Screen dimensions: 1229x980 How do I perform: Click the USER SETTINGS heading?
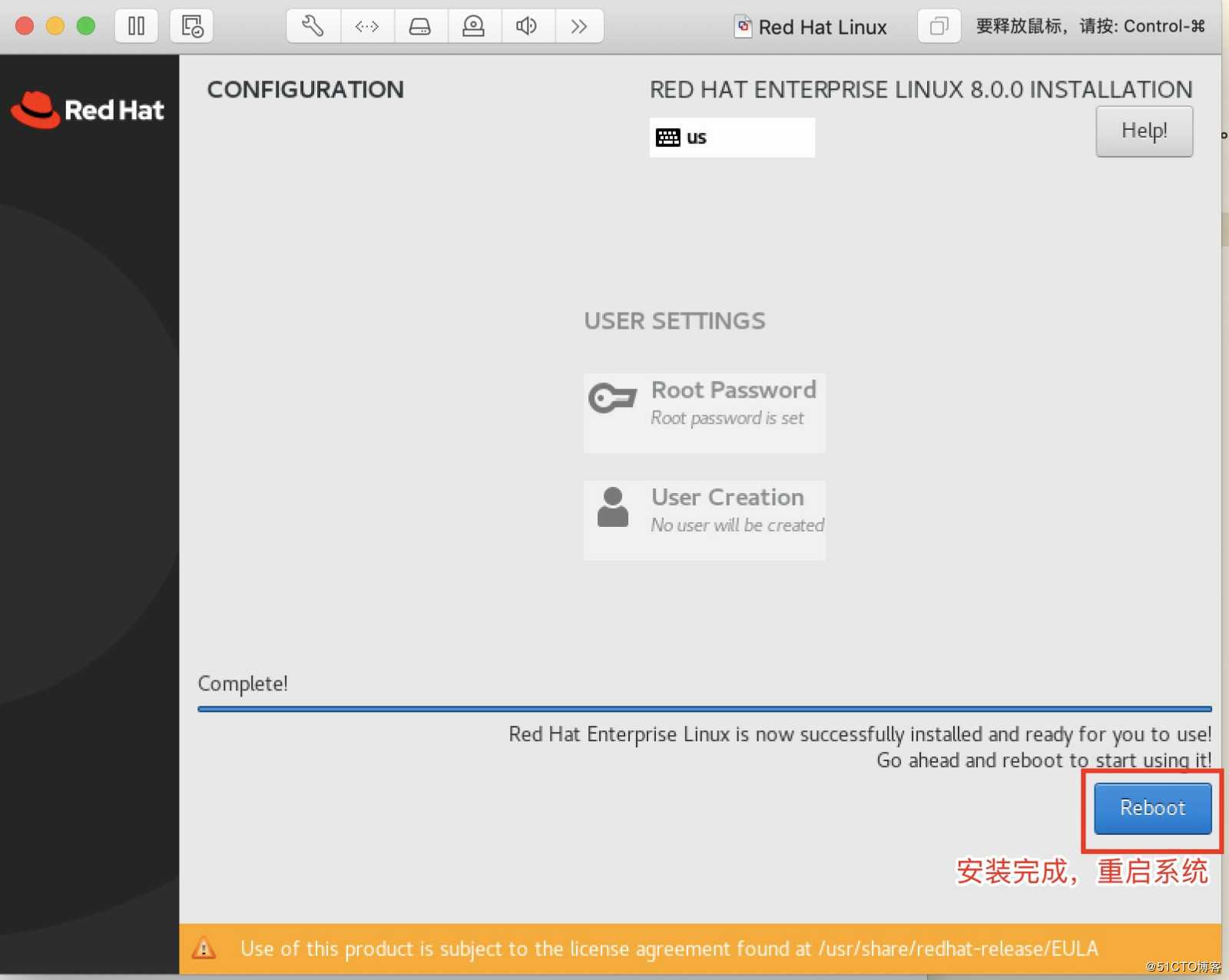click(674, 320)
